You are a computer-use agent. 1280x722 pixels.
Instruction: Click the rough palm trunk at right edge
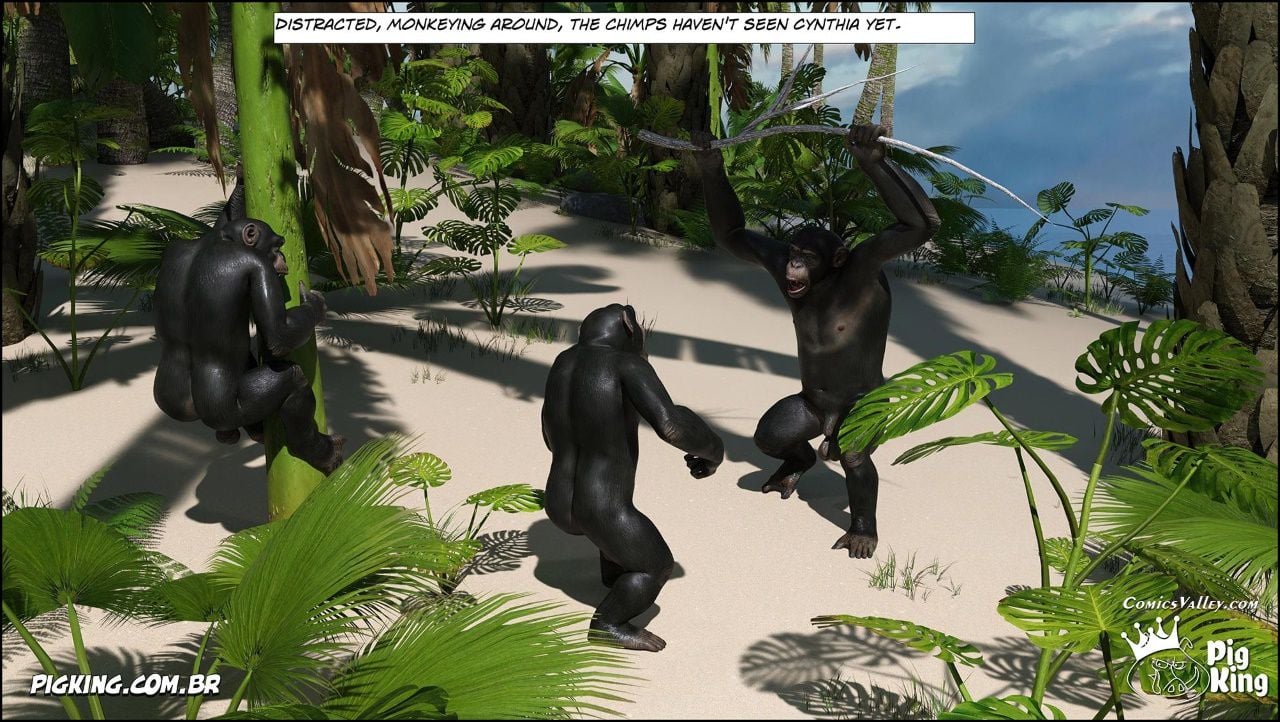[x=1230, y=200]
